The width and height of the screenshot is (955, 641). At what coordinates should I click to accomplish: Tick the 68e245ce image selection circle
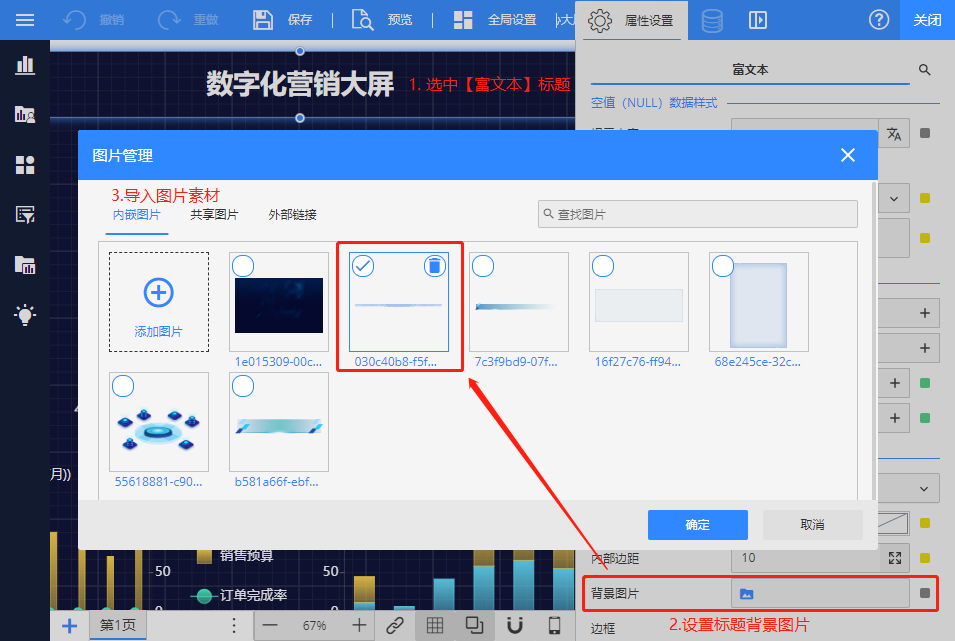click(723, 266)
